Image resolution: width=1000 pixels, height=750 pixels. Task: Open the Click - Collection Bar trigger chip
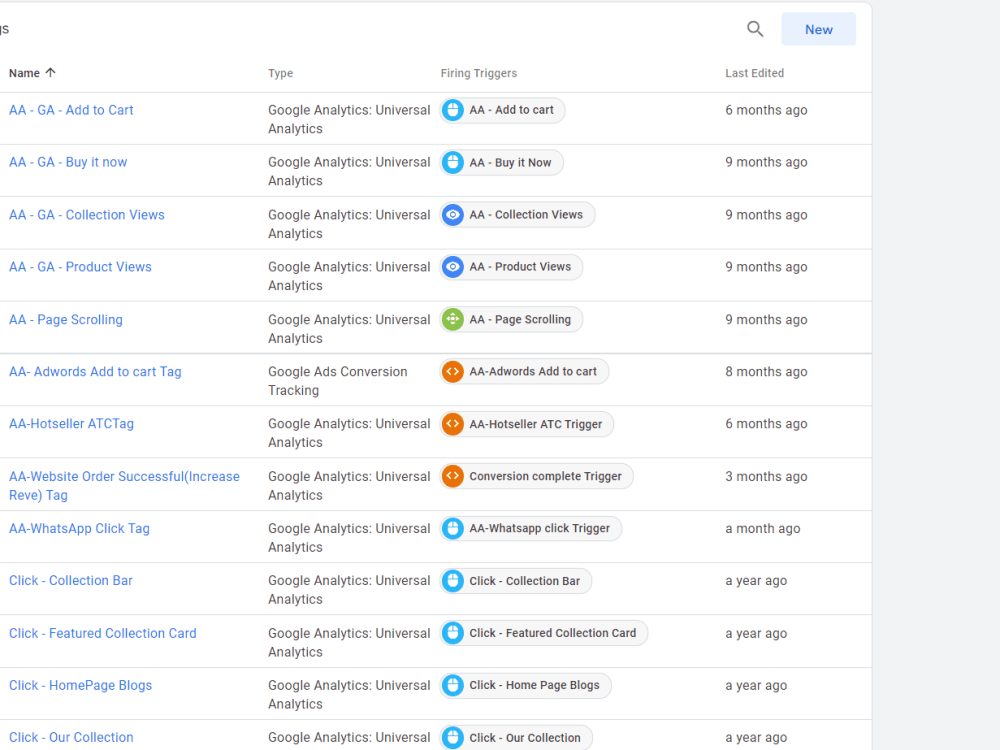[516, 580]
